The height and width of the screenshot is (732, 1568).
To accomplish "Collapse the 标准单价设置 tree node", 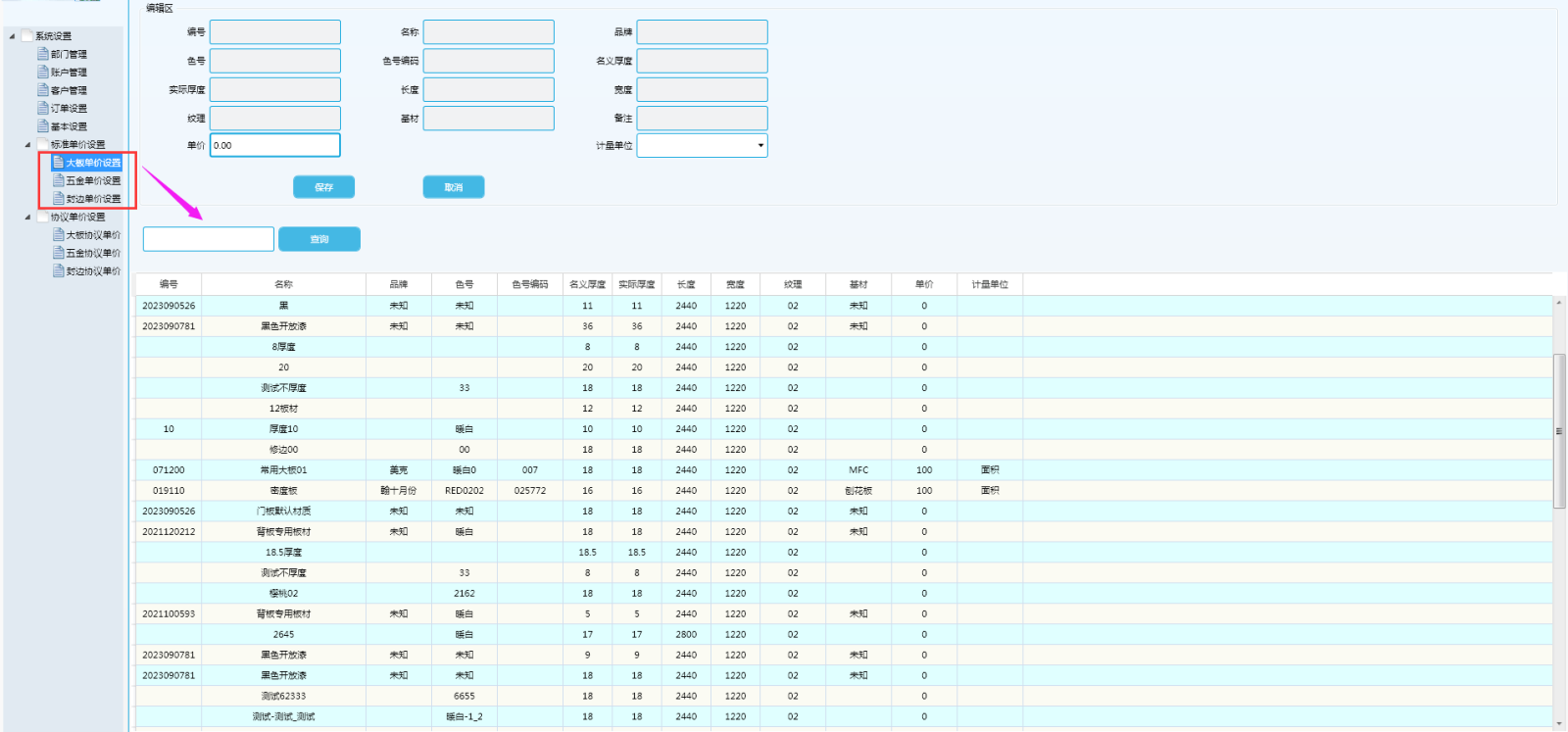I will click(x=27, y=145).
